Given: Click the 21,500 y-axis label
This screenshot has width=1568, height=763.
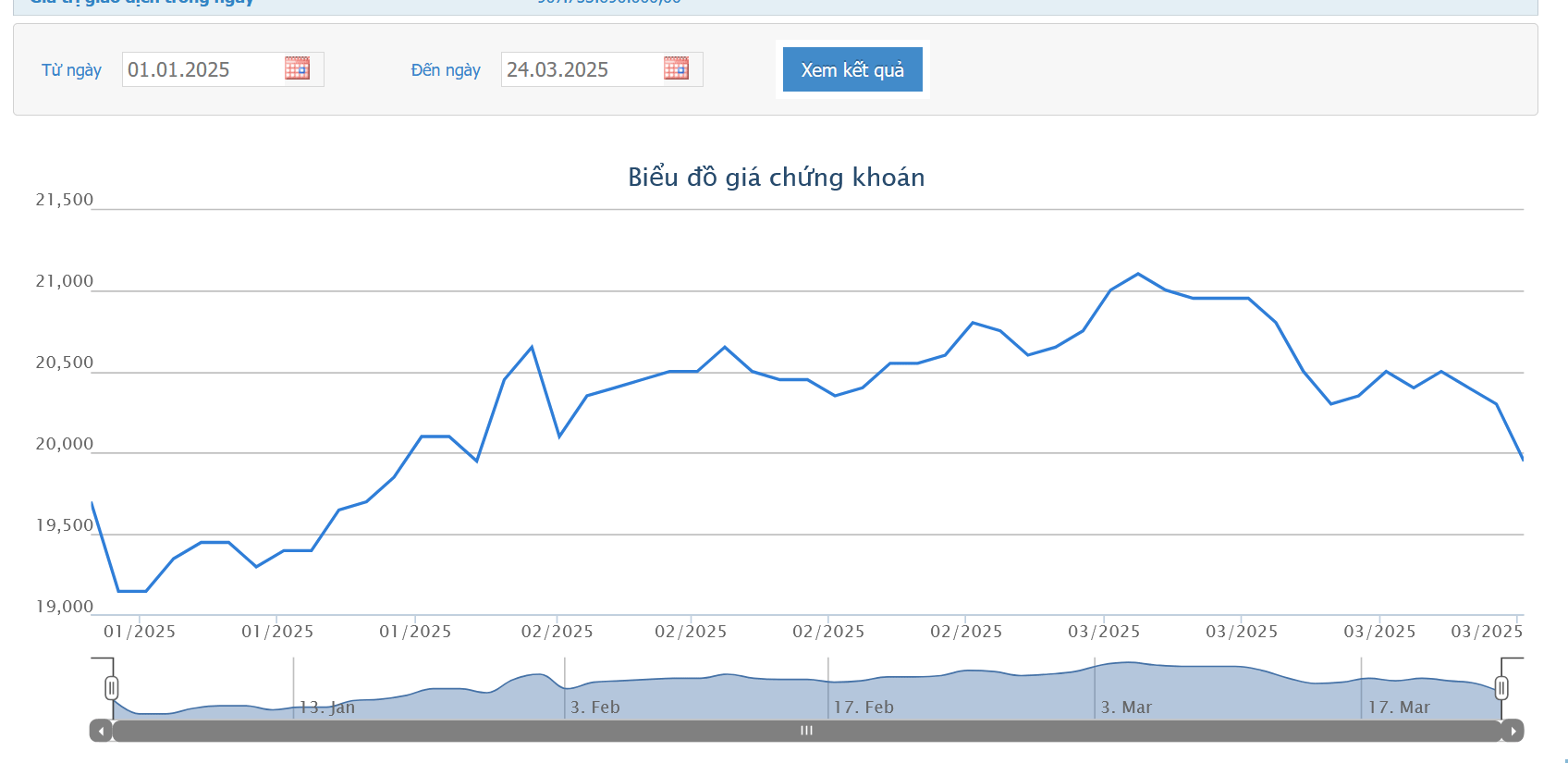Looking at the screenshot, I should click(65, 200).
